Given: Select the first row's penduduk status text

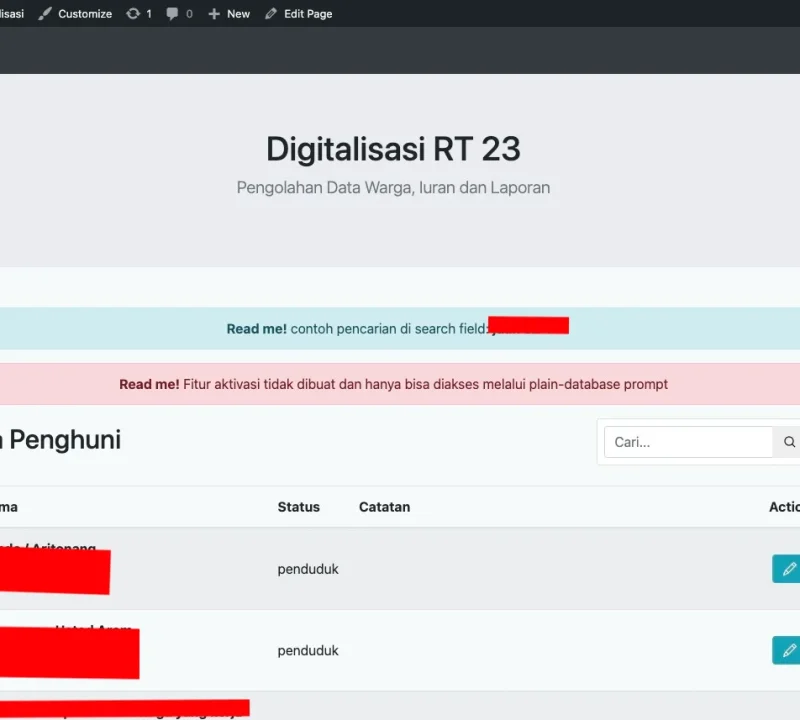Looking at the screenshot, I should coord(308,569).
